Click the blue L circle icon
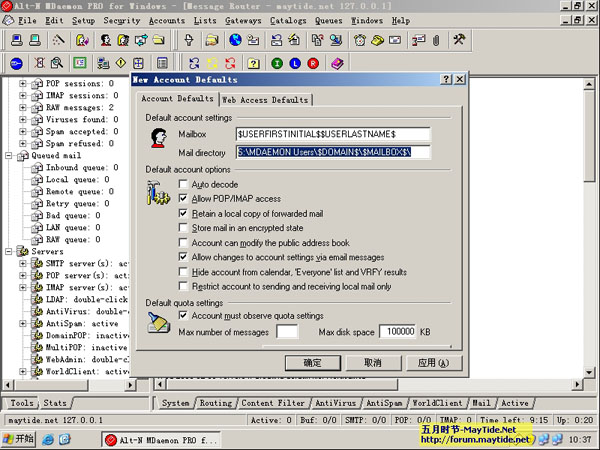The width and height of the screenshot is (600, 450). pos(294,63)
